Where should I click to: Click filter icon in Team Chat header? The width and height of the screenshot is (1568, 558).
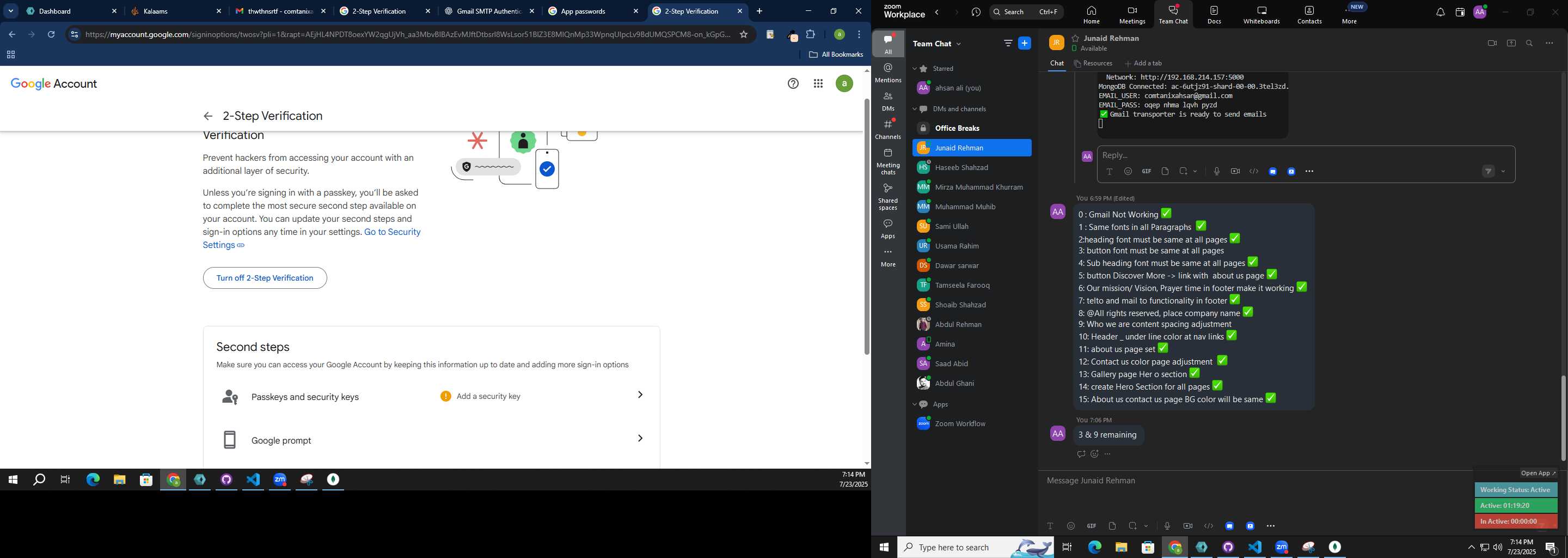pos(1008,43)
